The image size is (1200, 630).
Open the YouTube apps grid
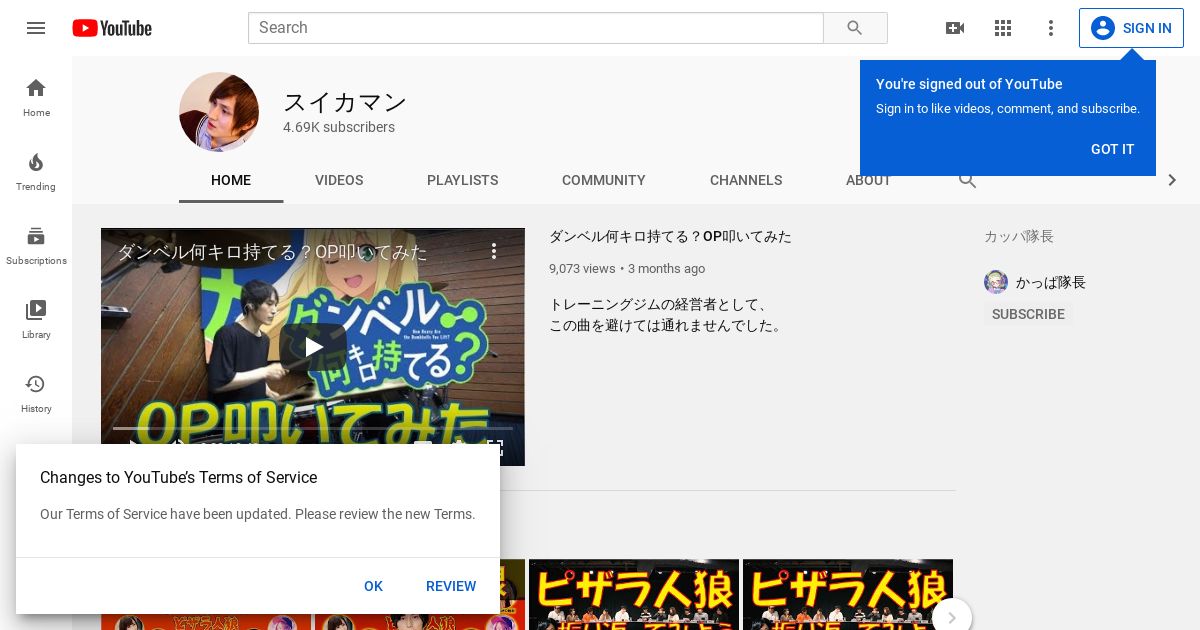[1003, 28]
